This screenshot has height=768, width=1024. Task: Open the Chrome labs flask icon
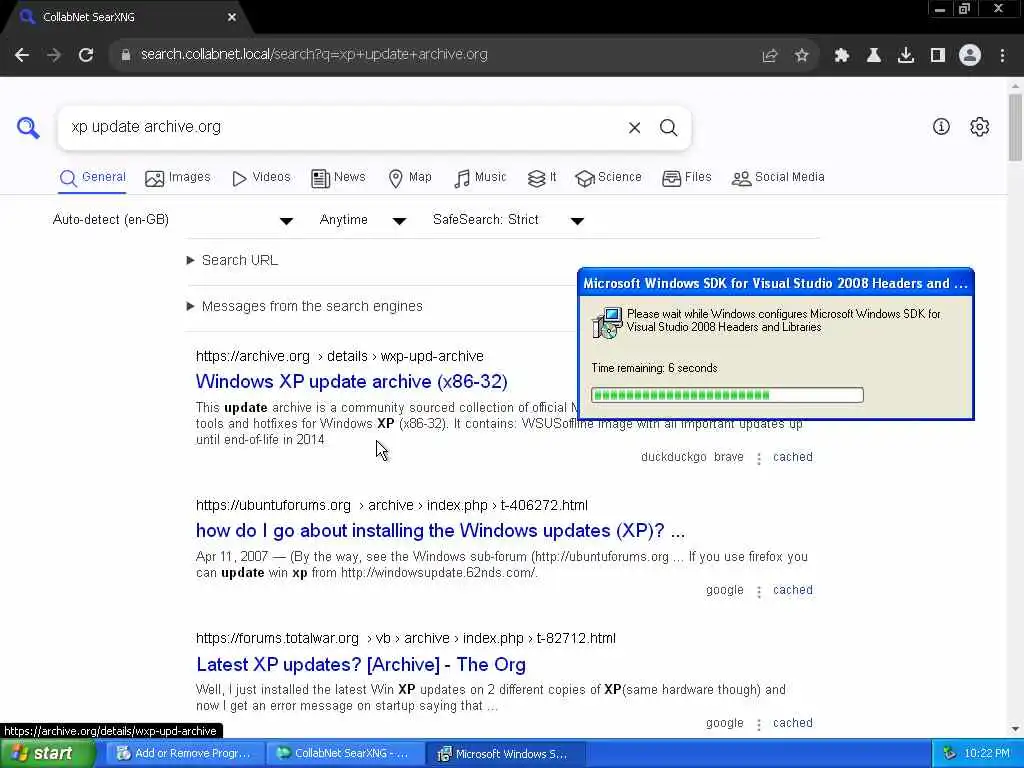point(873,56)
